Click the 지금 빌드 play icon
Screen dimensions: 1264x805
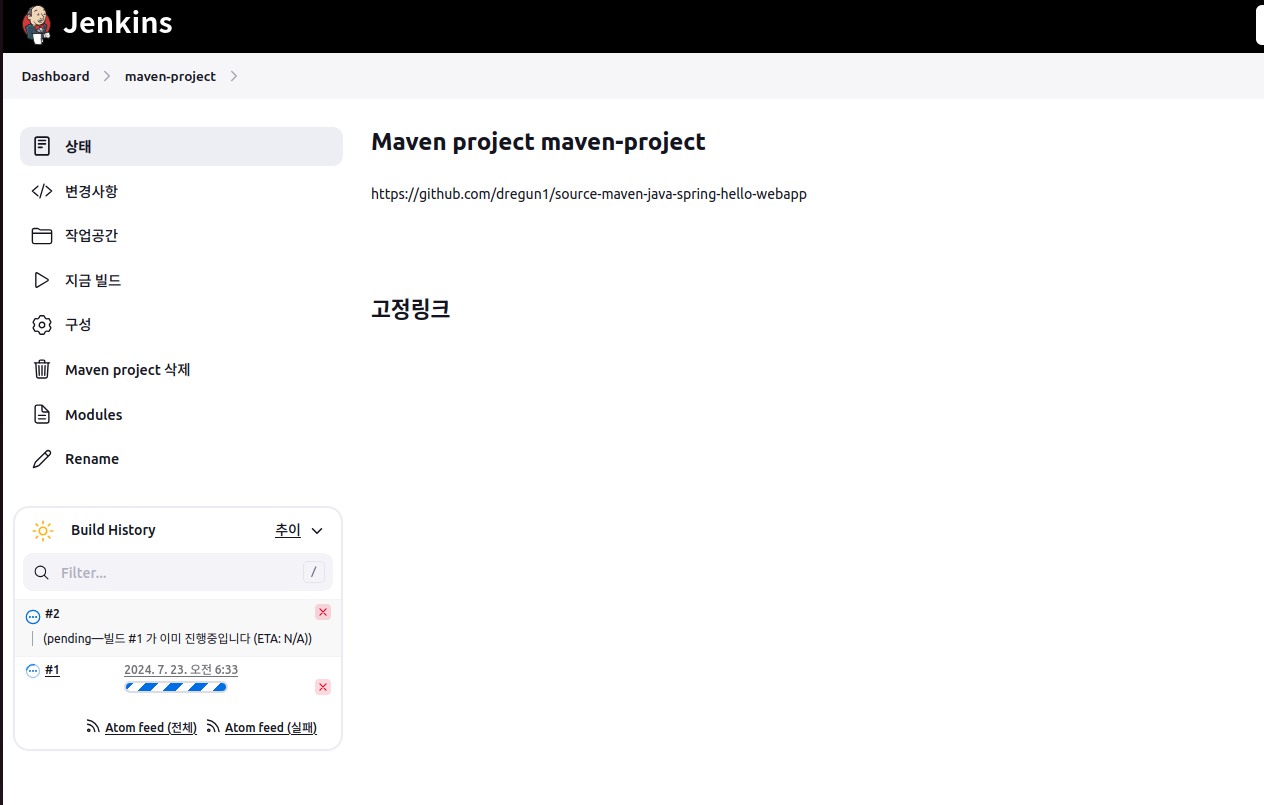(x=42, y=280)
